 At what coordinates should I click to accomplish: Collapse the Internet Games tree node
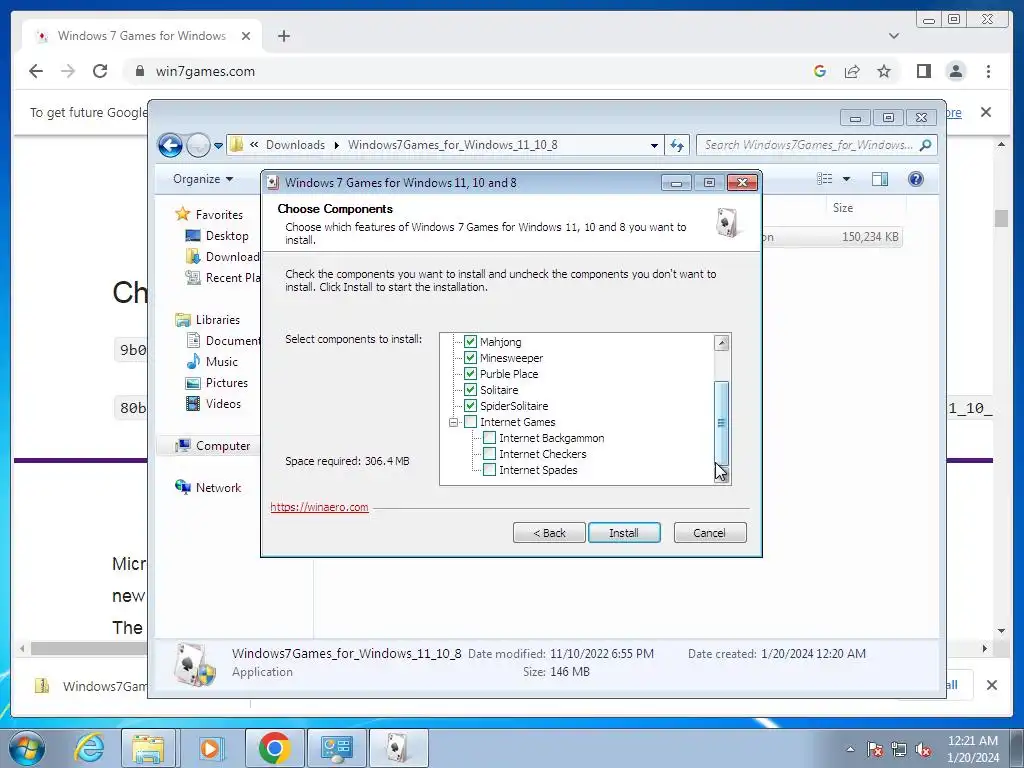click(x=453, y=423)
